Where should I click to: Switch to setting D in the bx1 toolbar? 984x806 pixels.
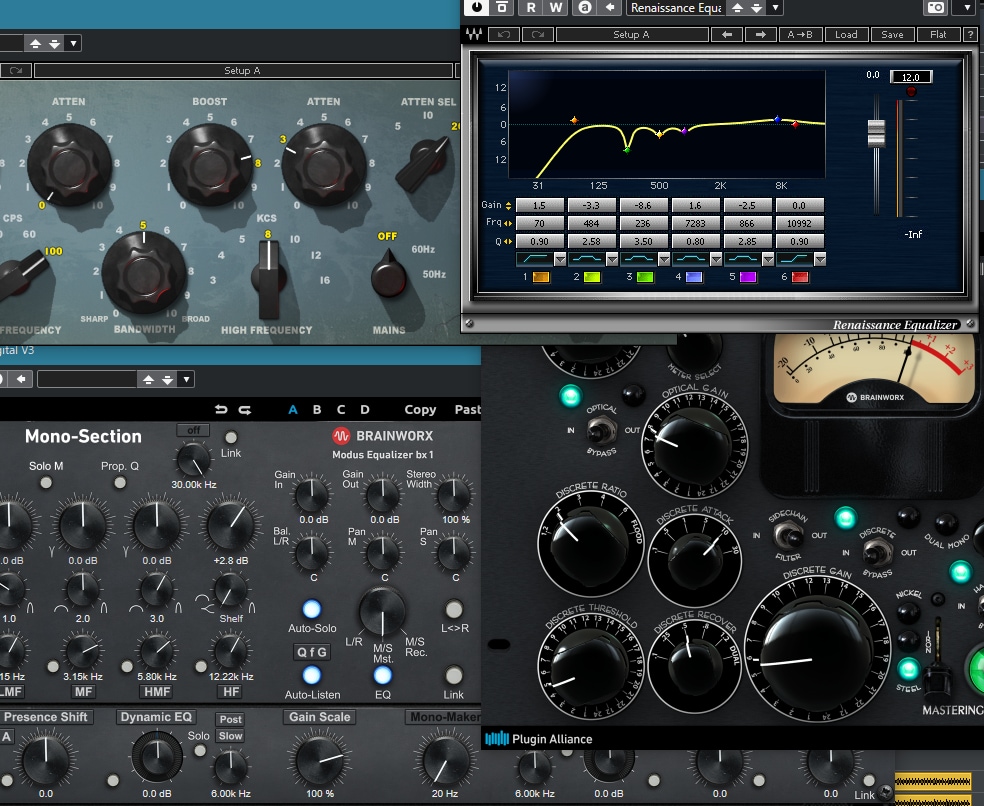pos(365,410)
